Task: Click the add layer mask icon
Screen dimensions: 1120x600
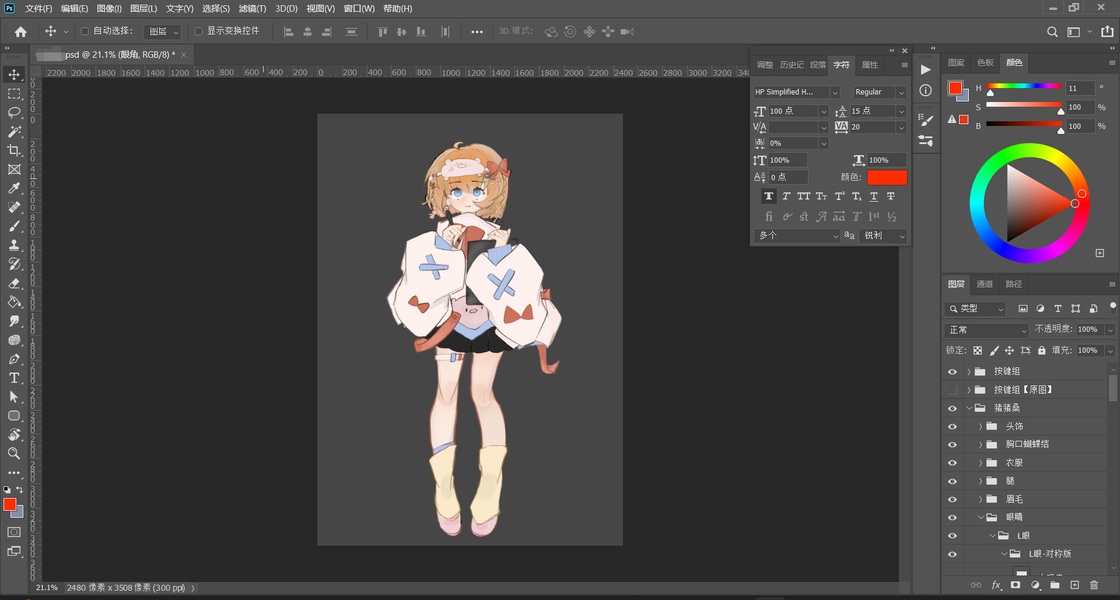Action: click(1015, 585)
